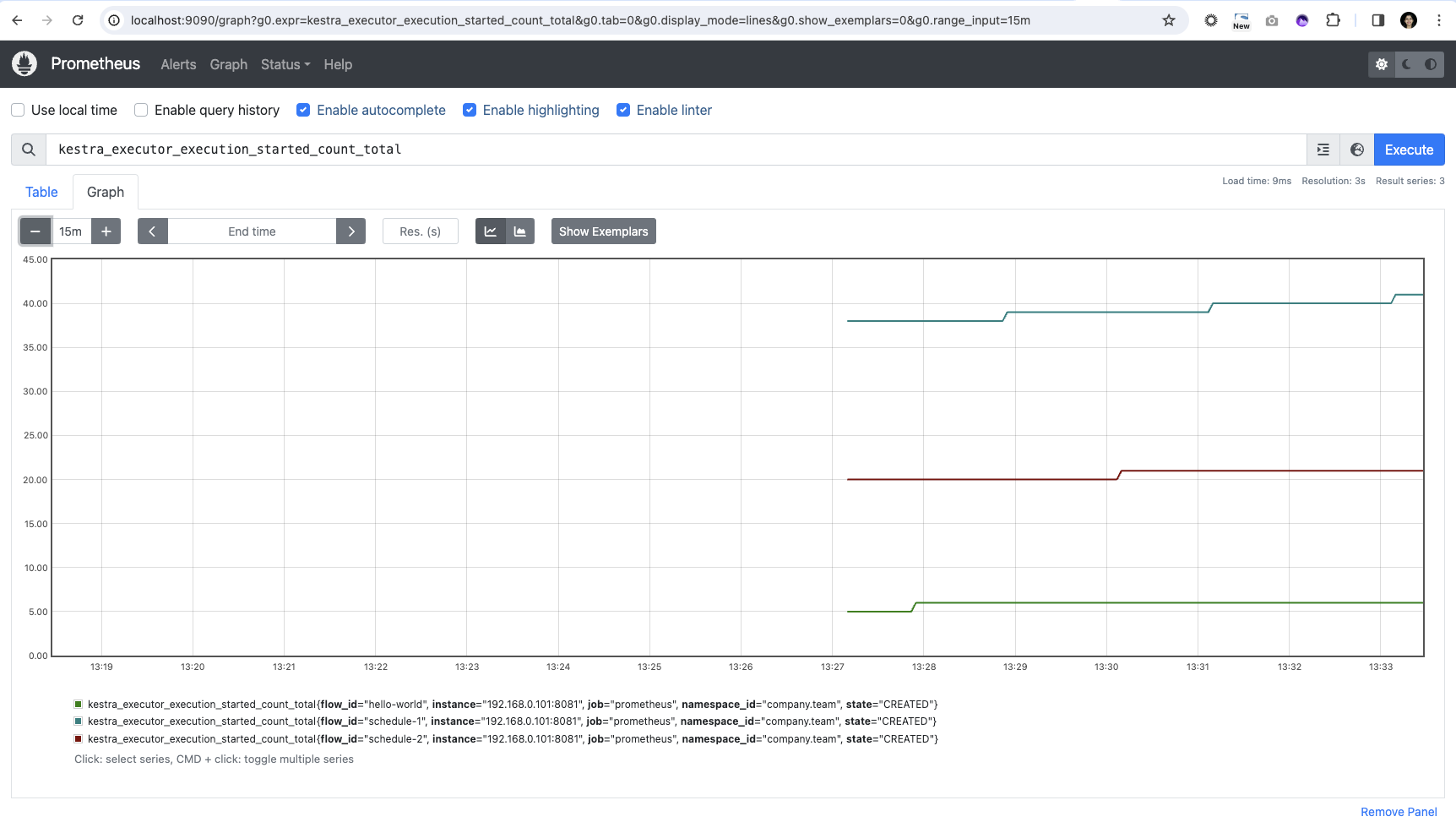
Task: Increase the graph time range
Action: click(x=106, y=231)
